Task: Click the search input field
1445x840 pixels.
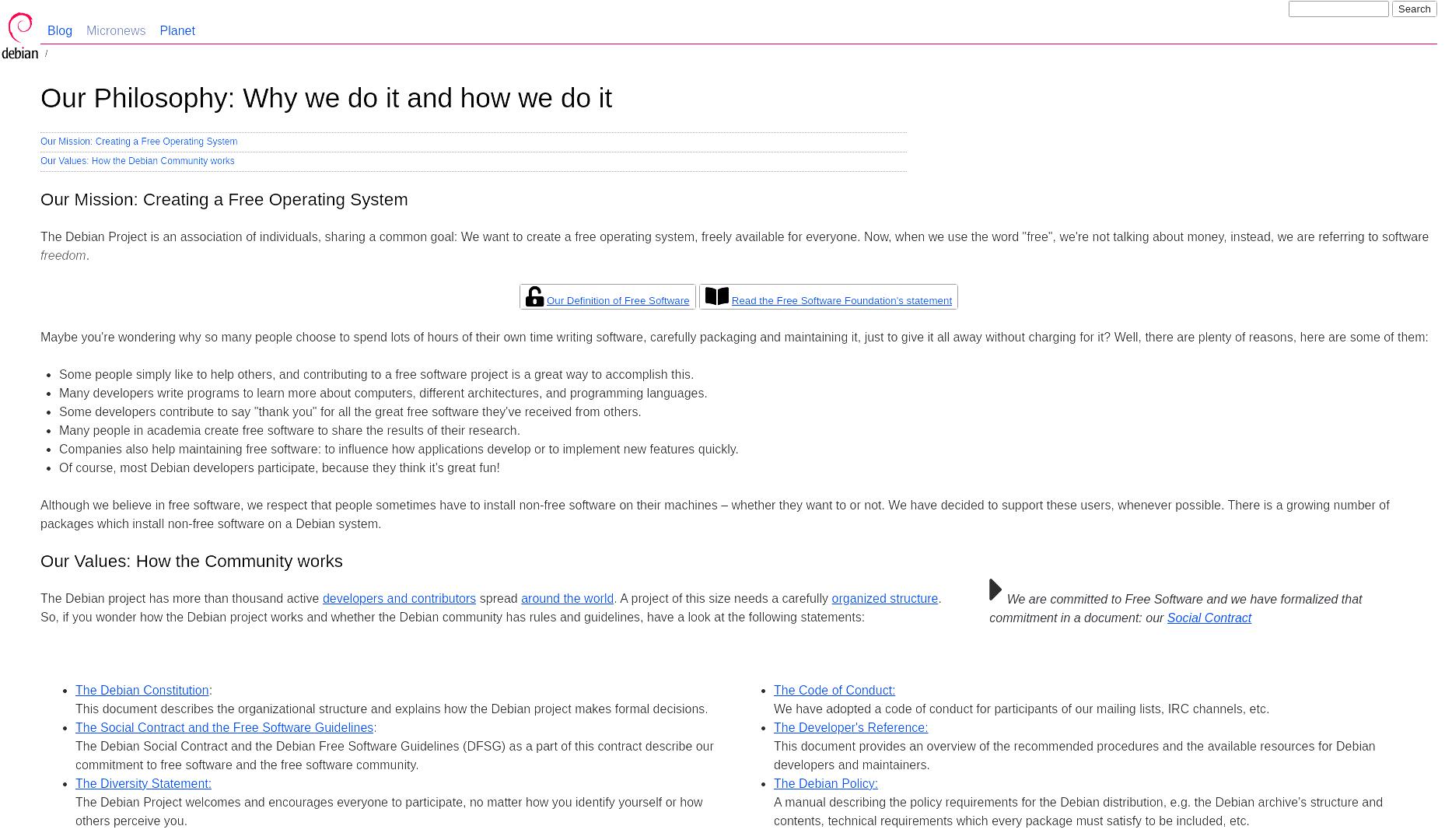Action: click(1338, 9)
